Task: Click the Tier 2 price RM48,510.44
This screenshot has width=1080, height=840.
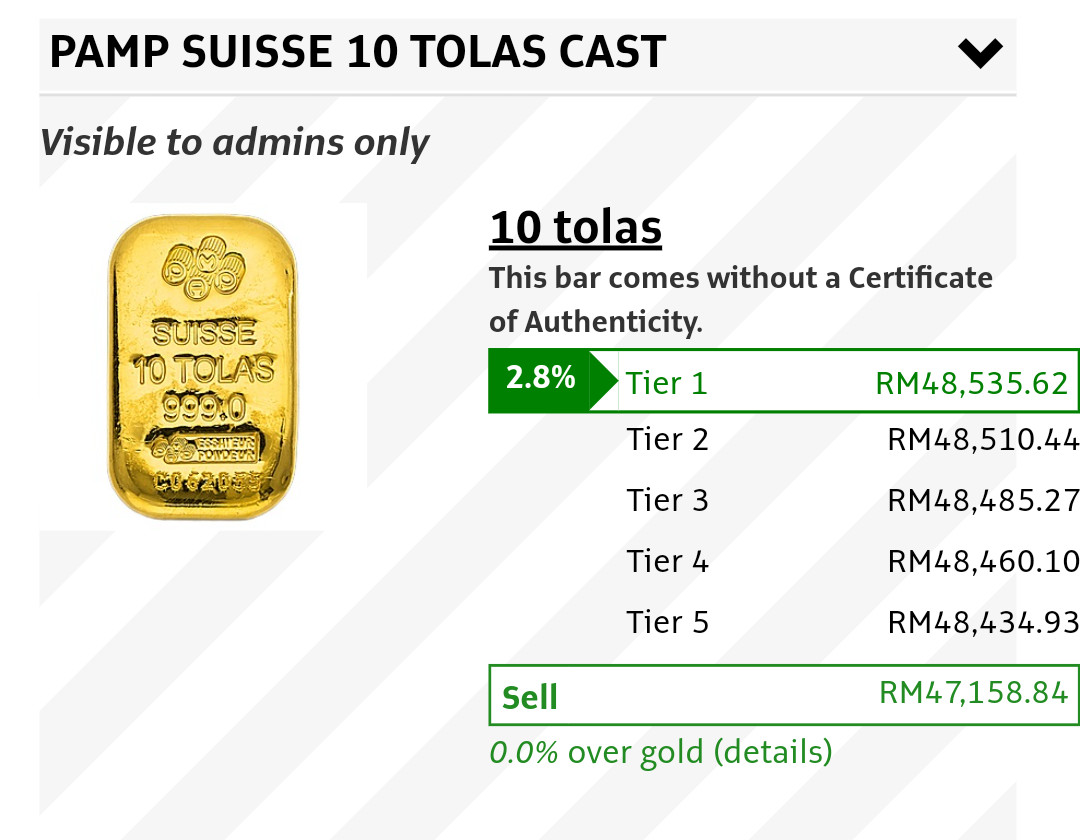Action: pyautogui.click(x=982, y=439)
